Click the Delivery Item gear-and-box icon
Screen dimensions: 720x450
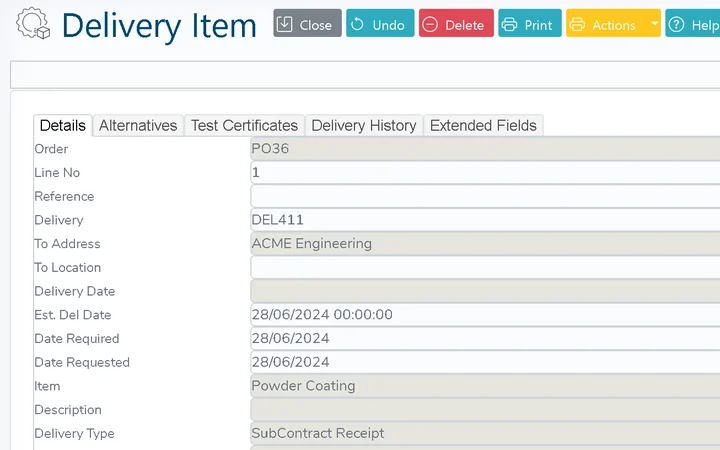point(33,23)
